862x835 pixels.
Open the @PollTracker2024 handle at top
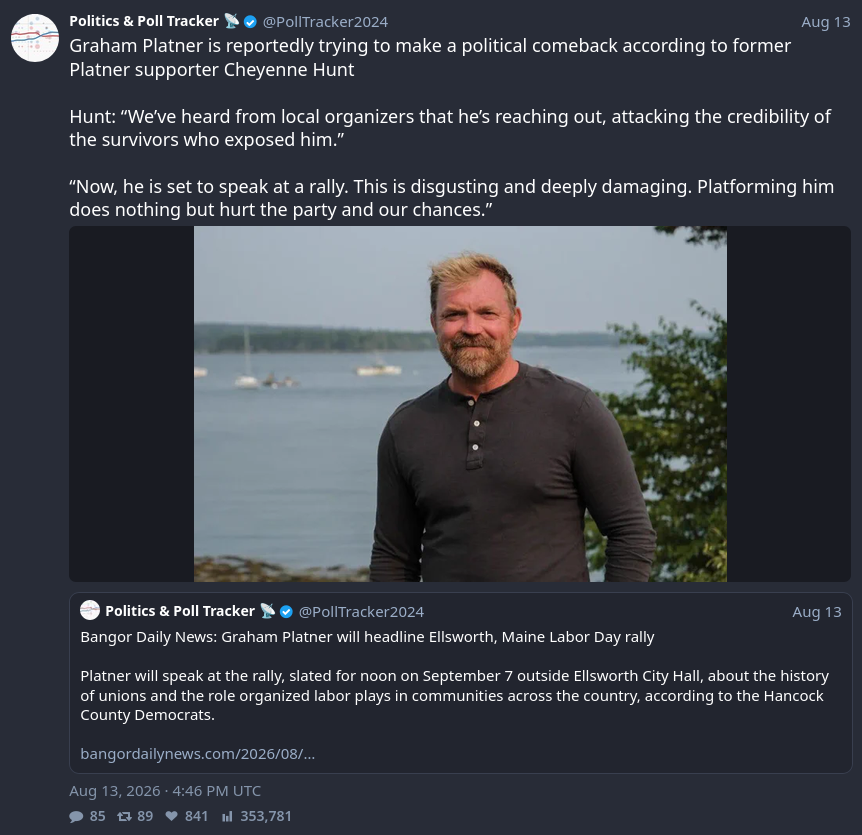coord(325,22)
